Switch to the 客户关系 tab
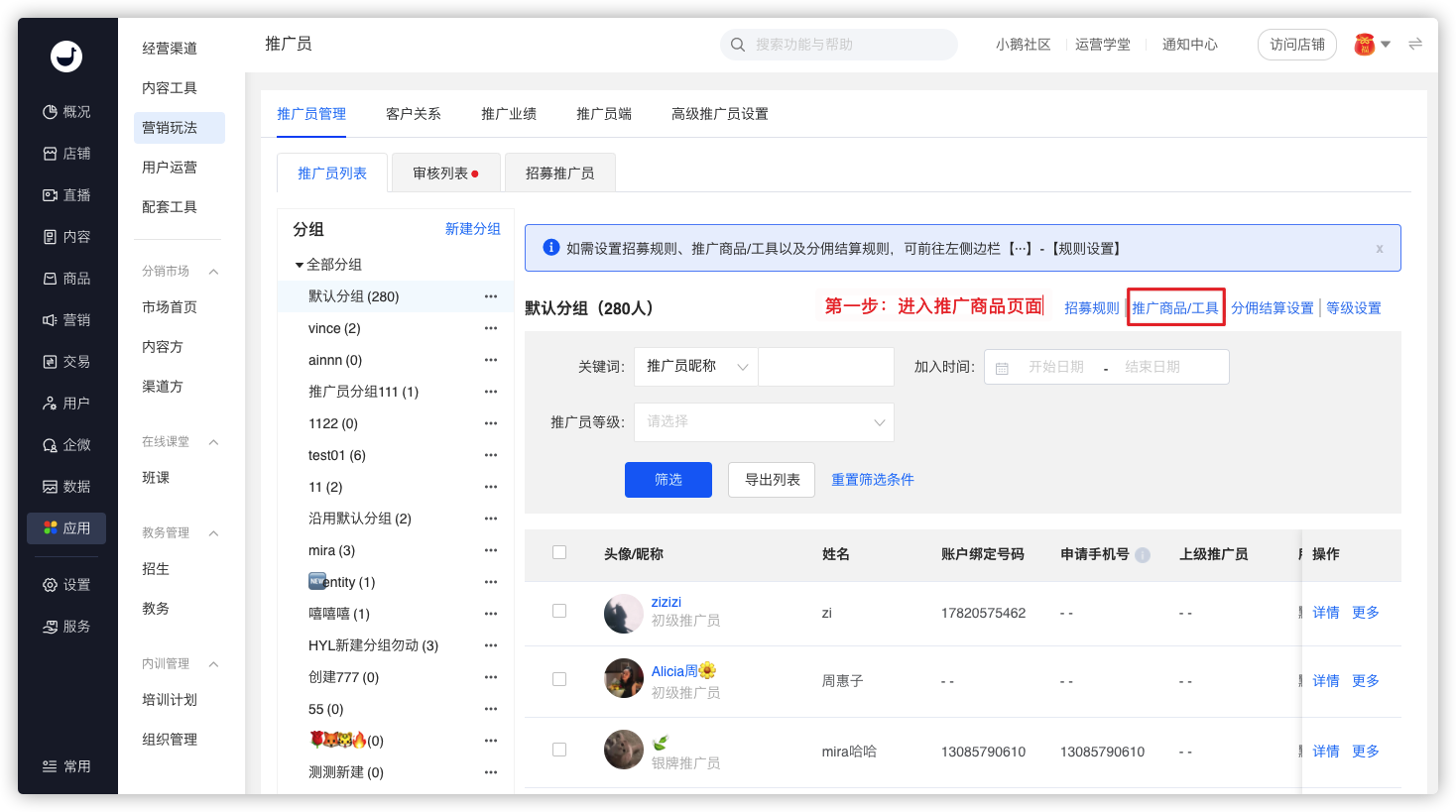1456x812 pixels. 413,114
